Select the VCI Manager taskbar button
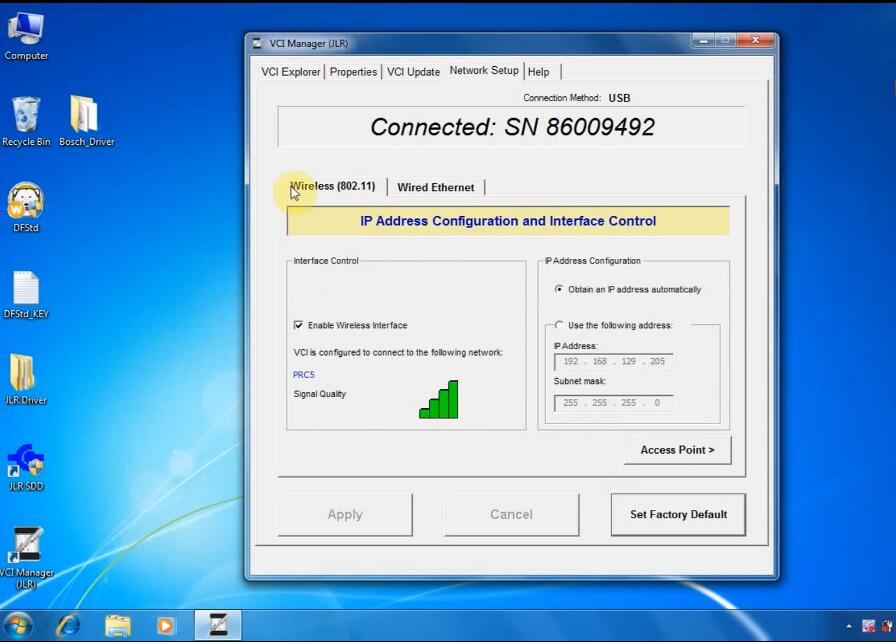 pos(218,625)
